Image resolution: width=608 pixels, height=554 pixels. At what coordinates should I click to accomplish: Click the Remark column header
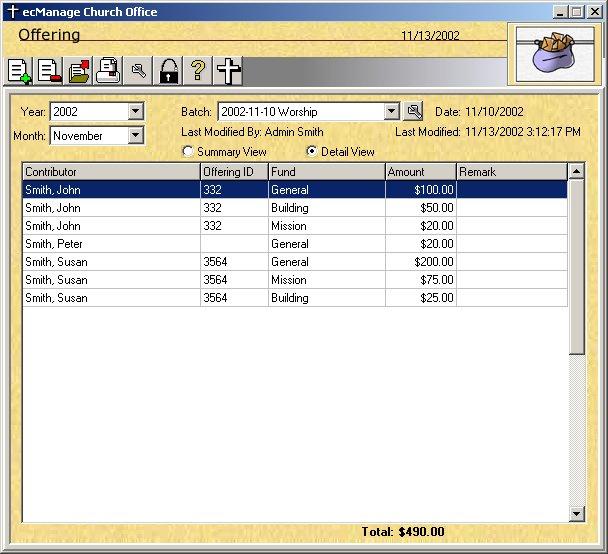[512, 172]
